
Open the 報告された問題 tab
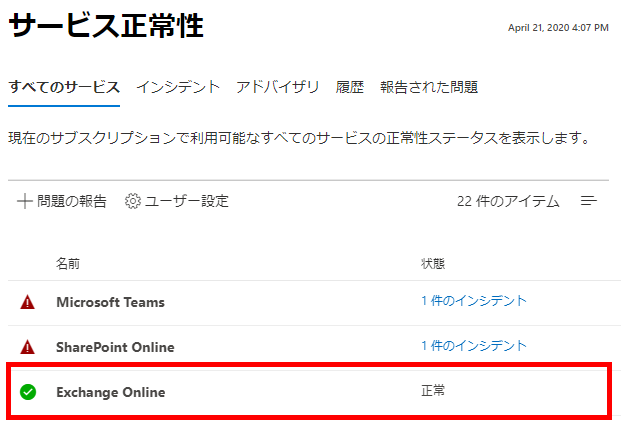coord(429,87)
